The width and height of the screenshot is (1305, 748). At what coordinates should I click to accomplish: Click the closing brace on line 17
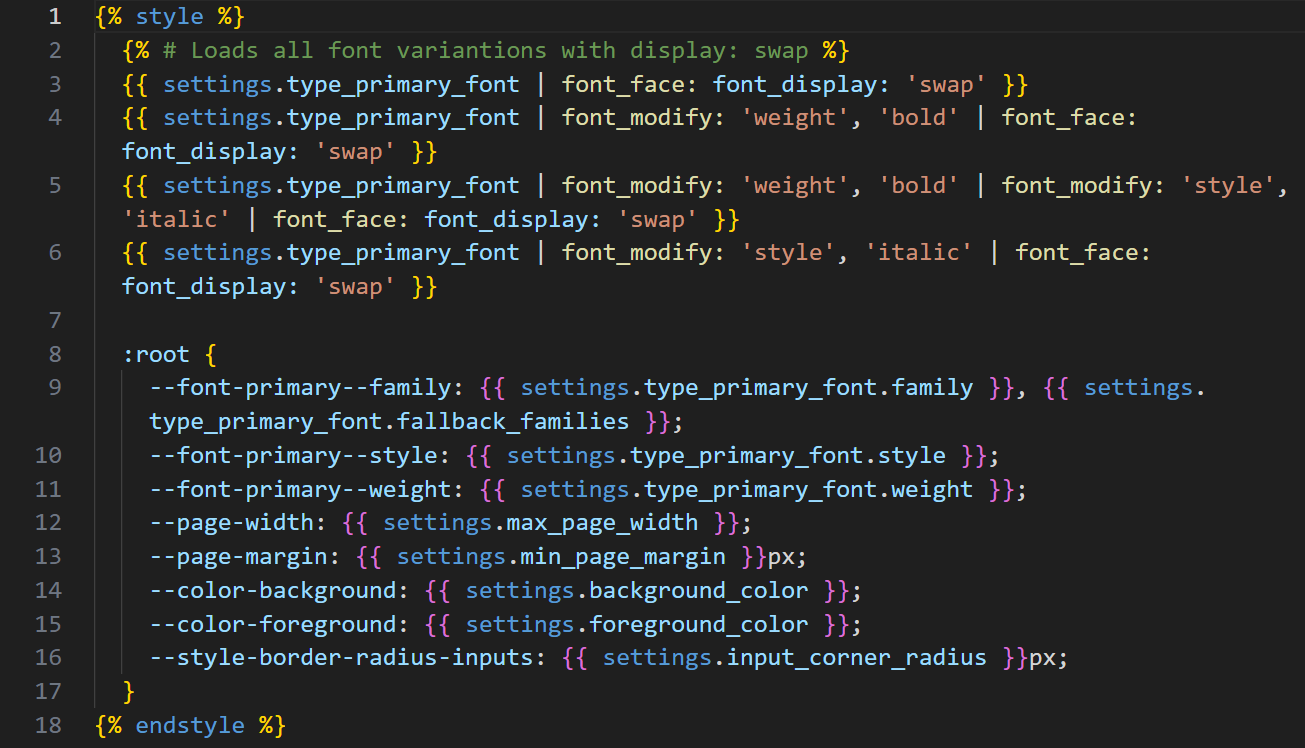[x=128, y=692]
